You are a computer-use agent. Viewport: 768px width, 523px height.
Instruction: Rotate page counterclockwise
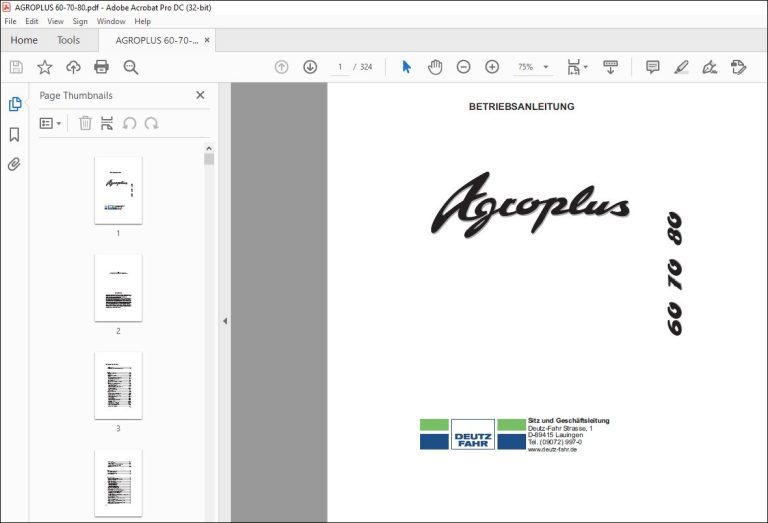click(129, 123)
